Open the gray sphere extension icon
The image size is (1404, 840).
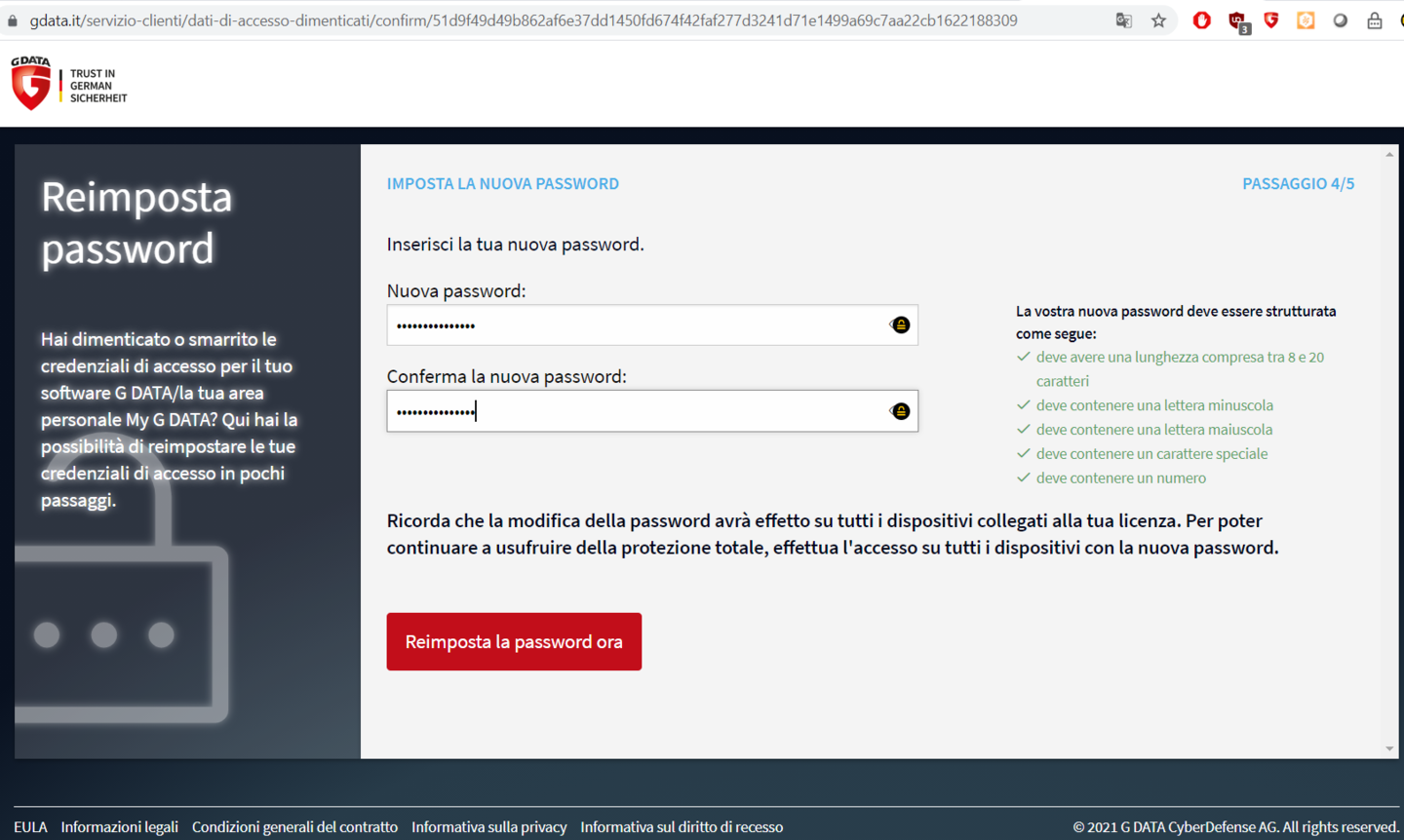coord(1341,20)
